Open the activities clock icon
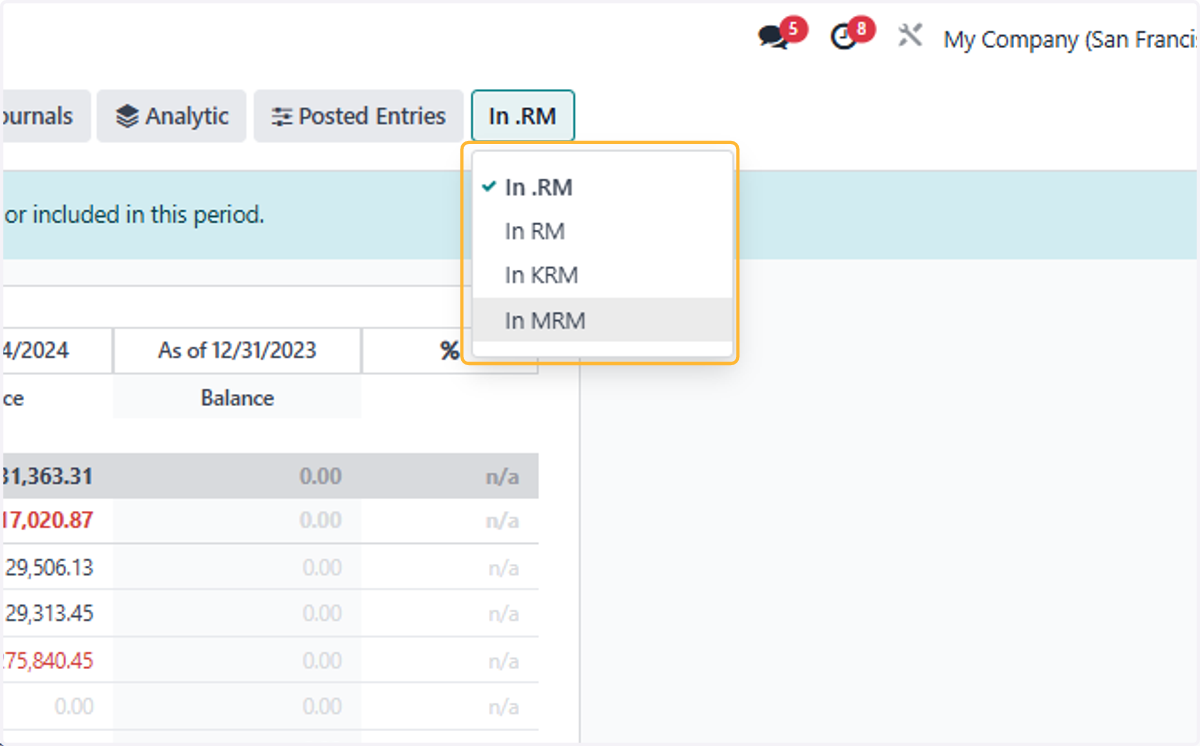The height and width of the screenshot is (746, 1200). [845, 39]
